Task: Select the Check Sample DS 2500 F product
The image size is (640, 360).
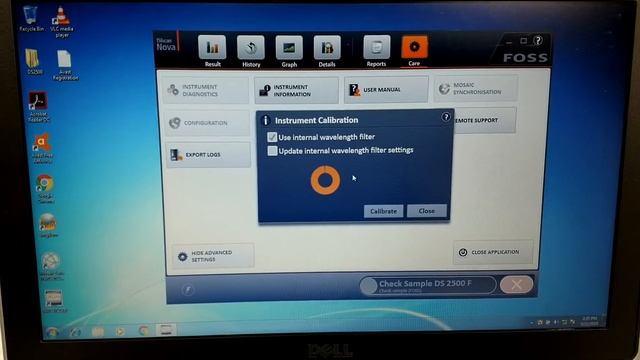Action: (428, 285)
